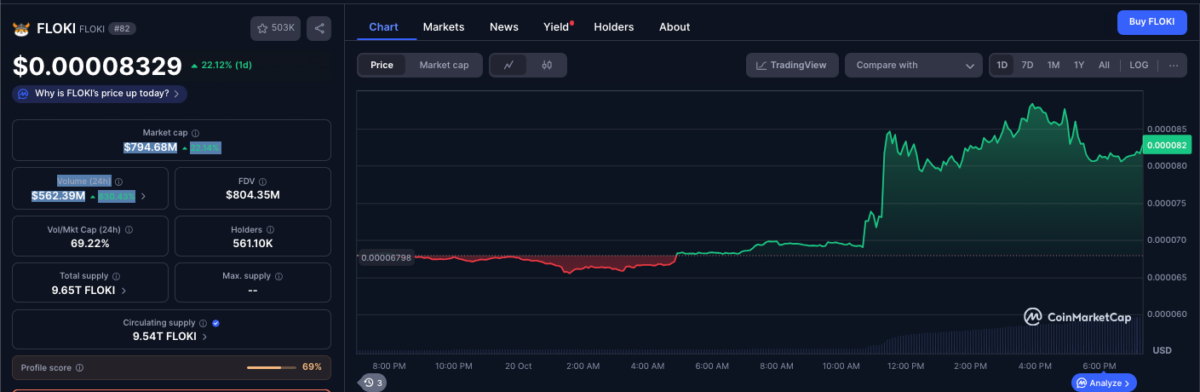Click verified checkmark beside Circulating supply
The height and width of the screenshot is (392, 1200).
pyautogui.click(x=217, y=323)
